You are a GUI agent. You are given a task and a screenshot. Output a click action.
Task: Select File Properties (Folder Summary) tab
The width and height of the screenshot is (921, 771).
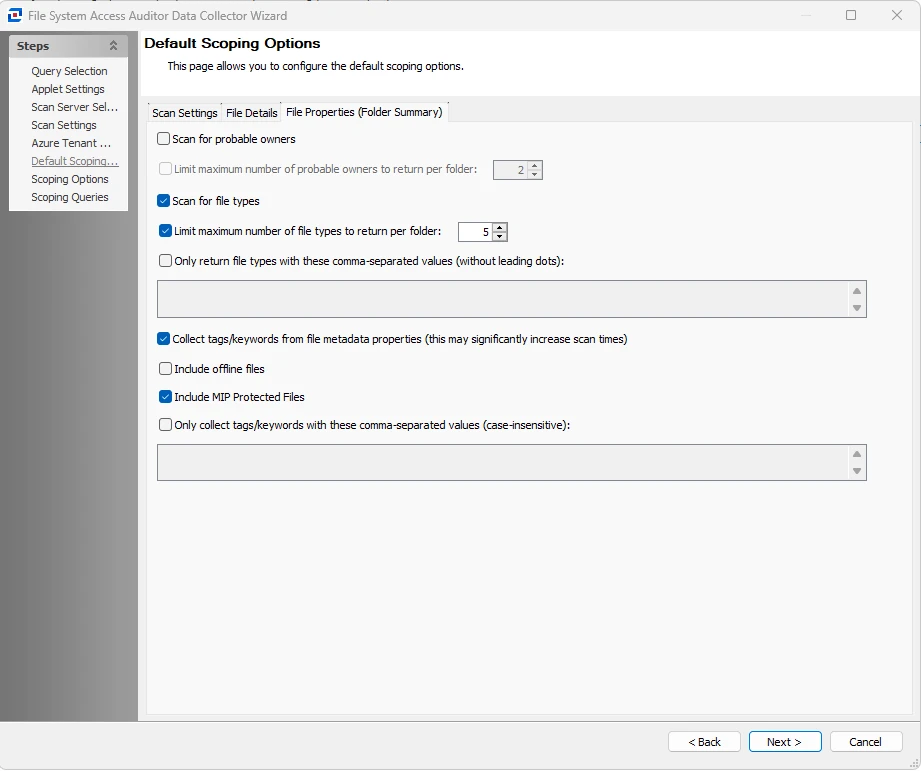tap(364, 112)
